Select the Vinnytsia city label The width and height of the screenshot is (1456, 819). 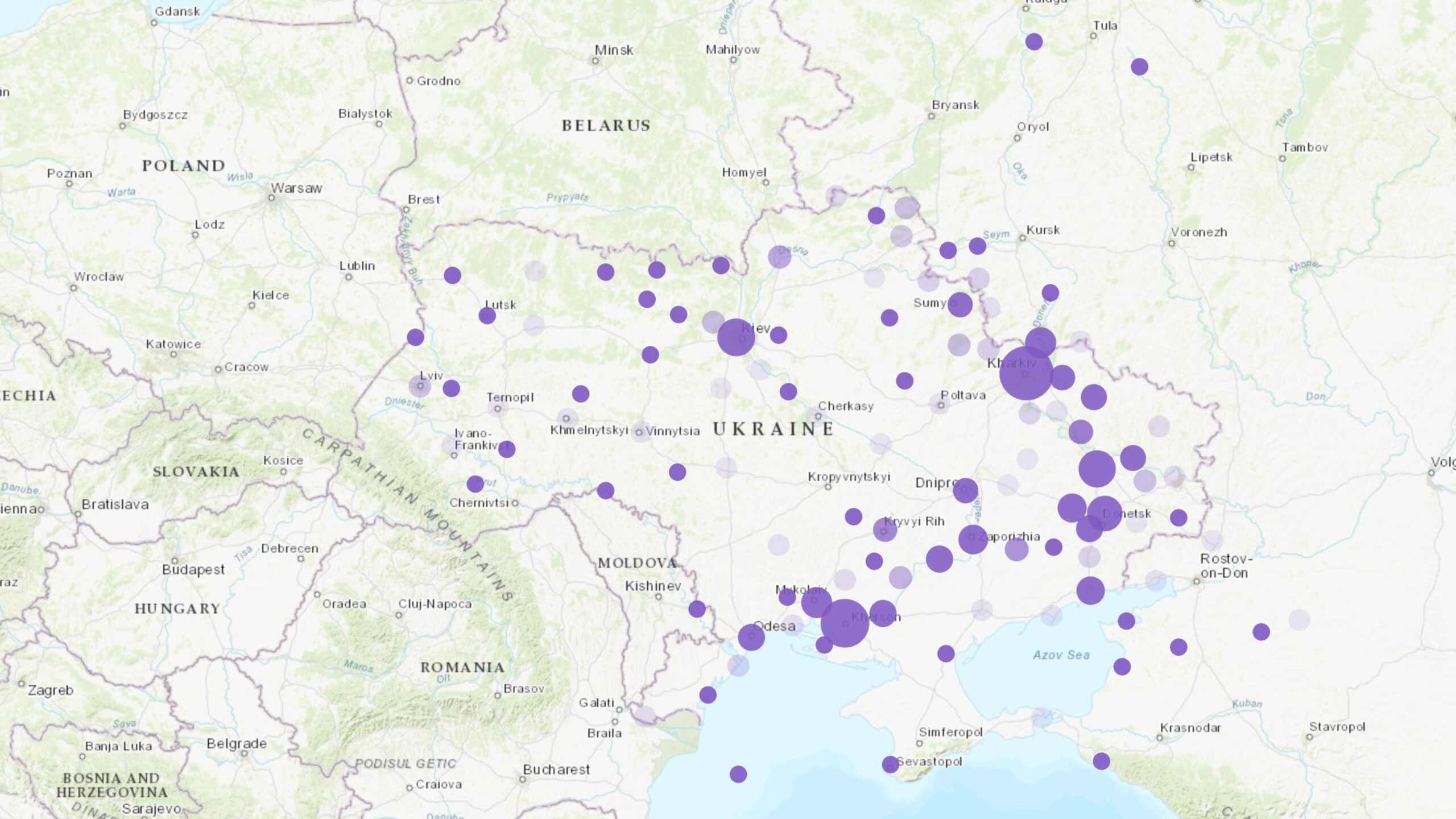tap(672, 431)
